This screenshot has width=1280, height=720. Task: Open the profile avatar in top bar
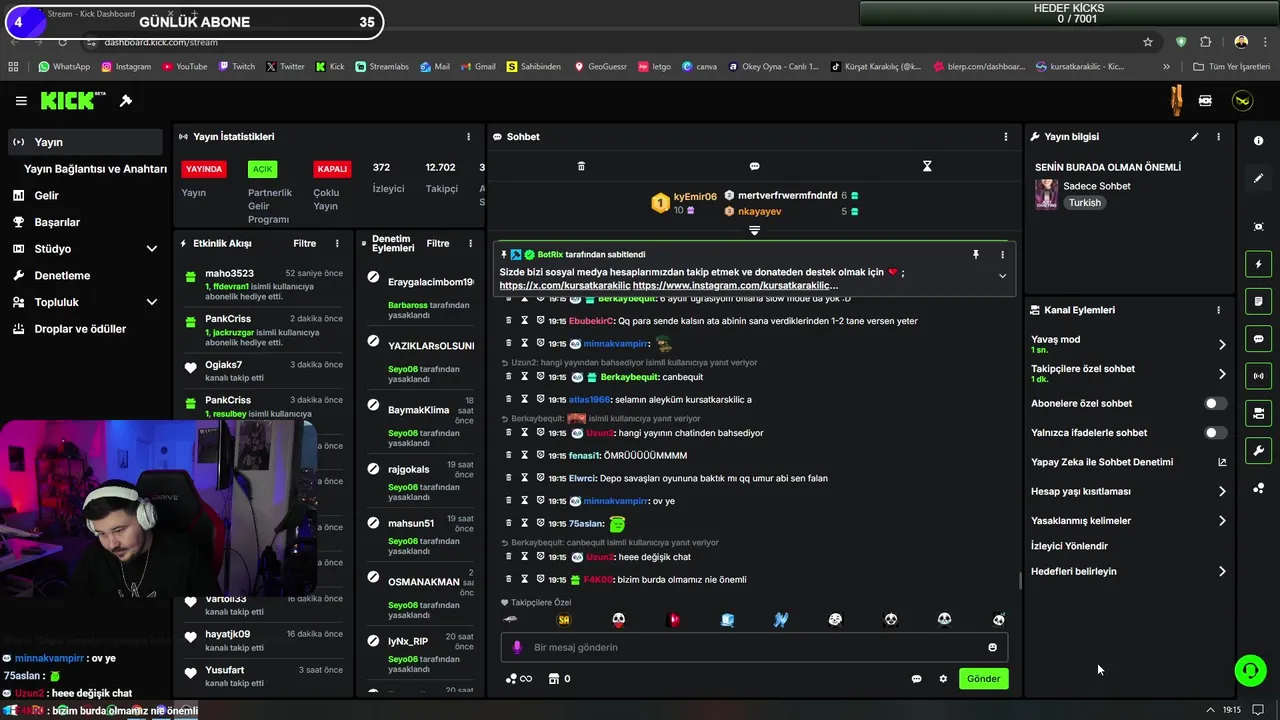[x=1242, y=101]
